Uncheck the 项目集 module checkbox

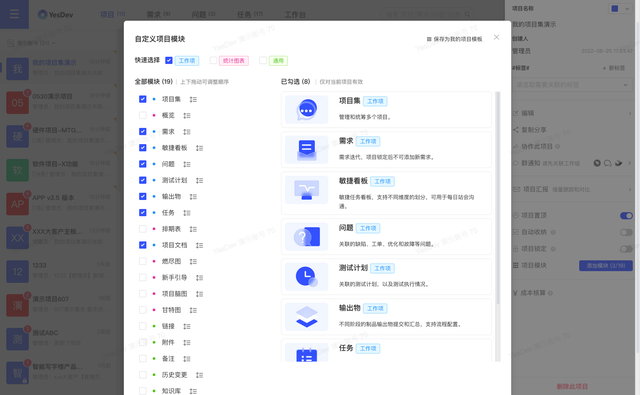(x=142, y=99)
